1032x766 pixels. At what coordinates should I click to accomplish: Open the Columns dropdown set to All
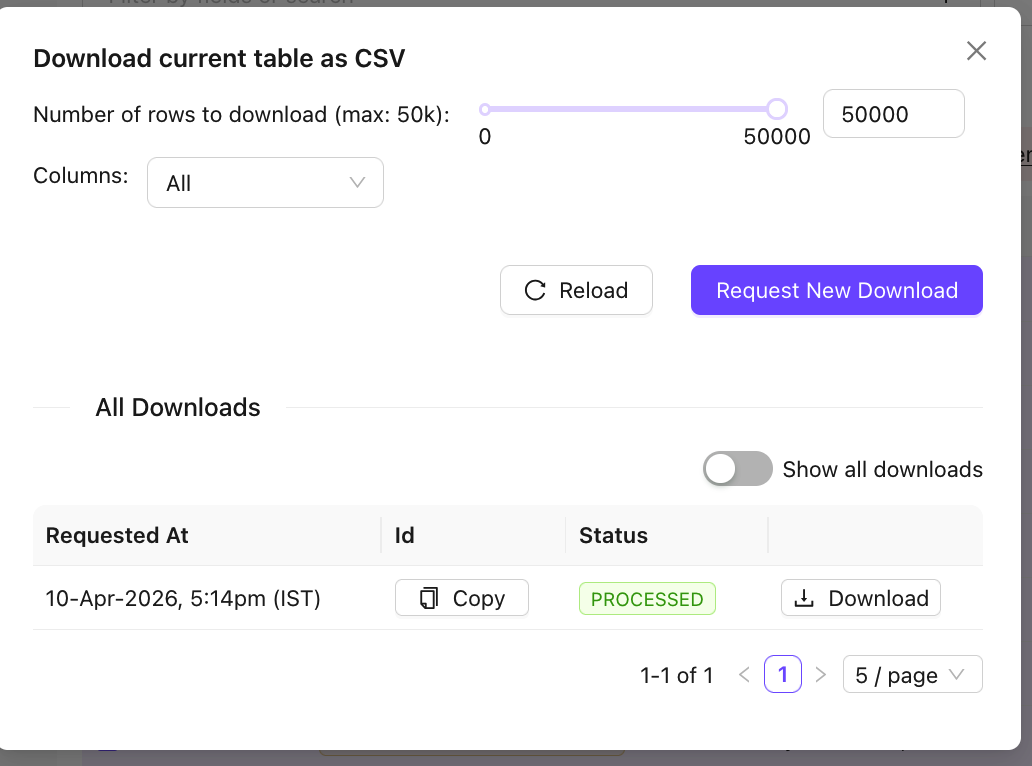[x=265, y=183]
